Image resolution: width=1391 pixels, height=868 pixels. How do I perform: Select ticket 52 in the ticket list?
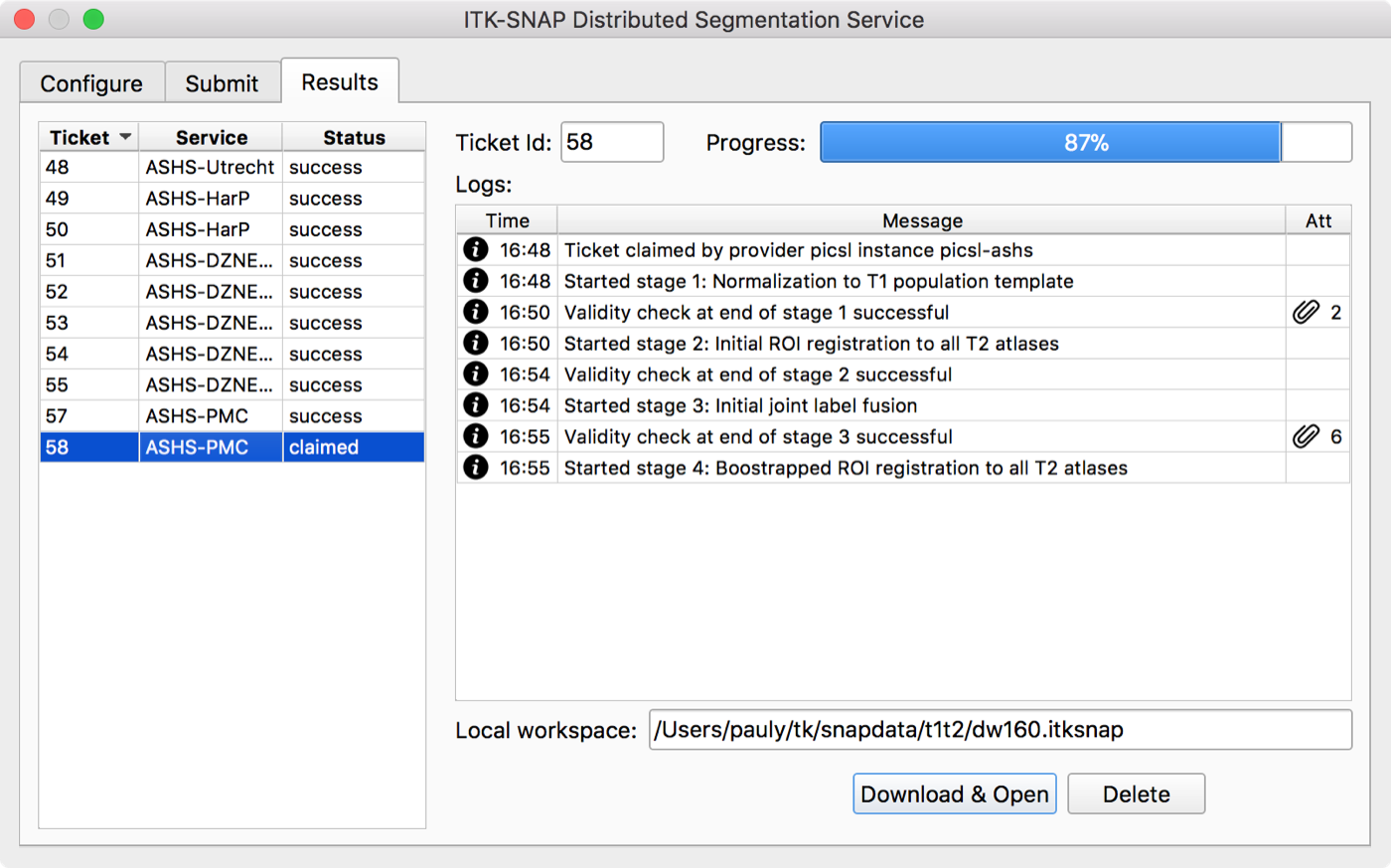point(232,291)
